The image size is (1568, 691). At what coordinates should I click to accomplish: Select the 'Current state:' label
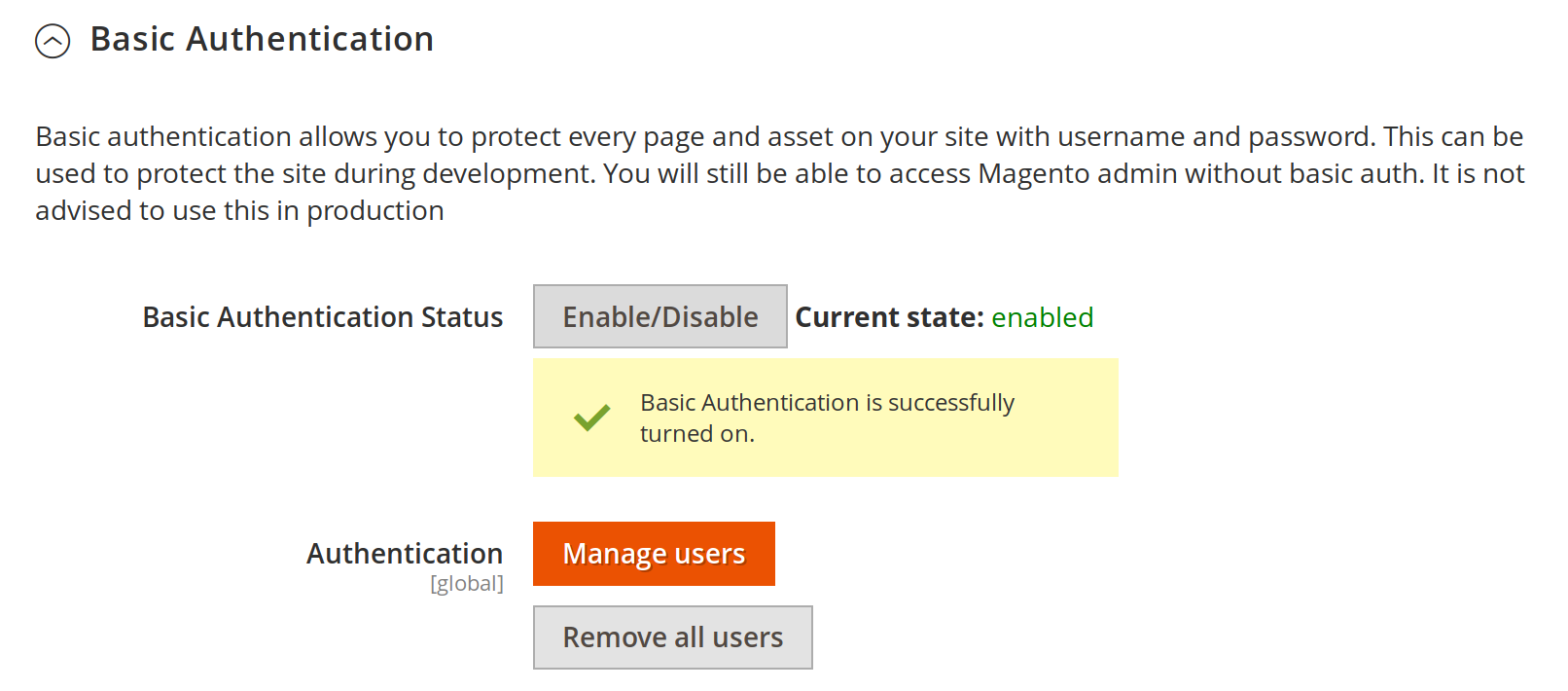(889, 317)
